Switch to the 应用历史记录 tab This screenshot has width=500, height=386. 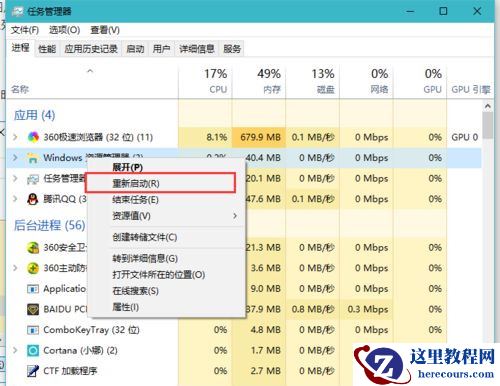pyautogui.click(x=91, y=49)
